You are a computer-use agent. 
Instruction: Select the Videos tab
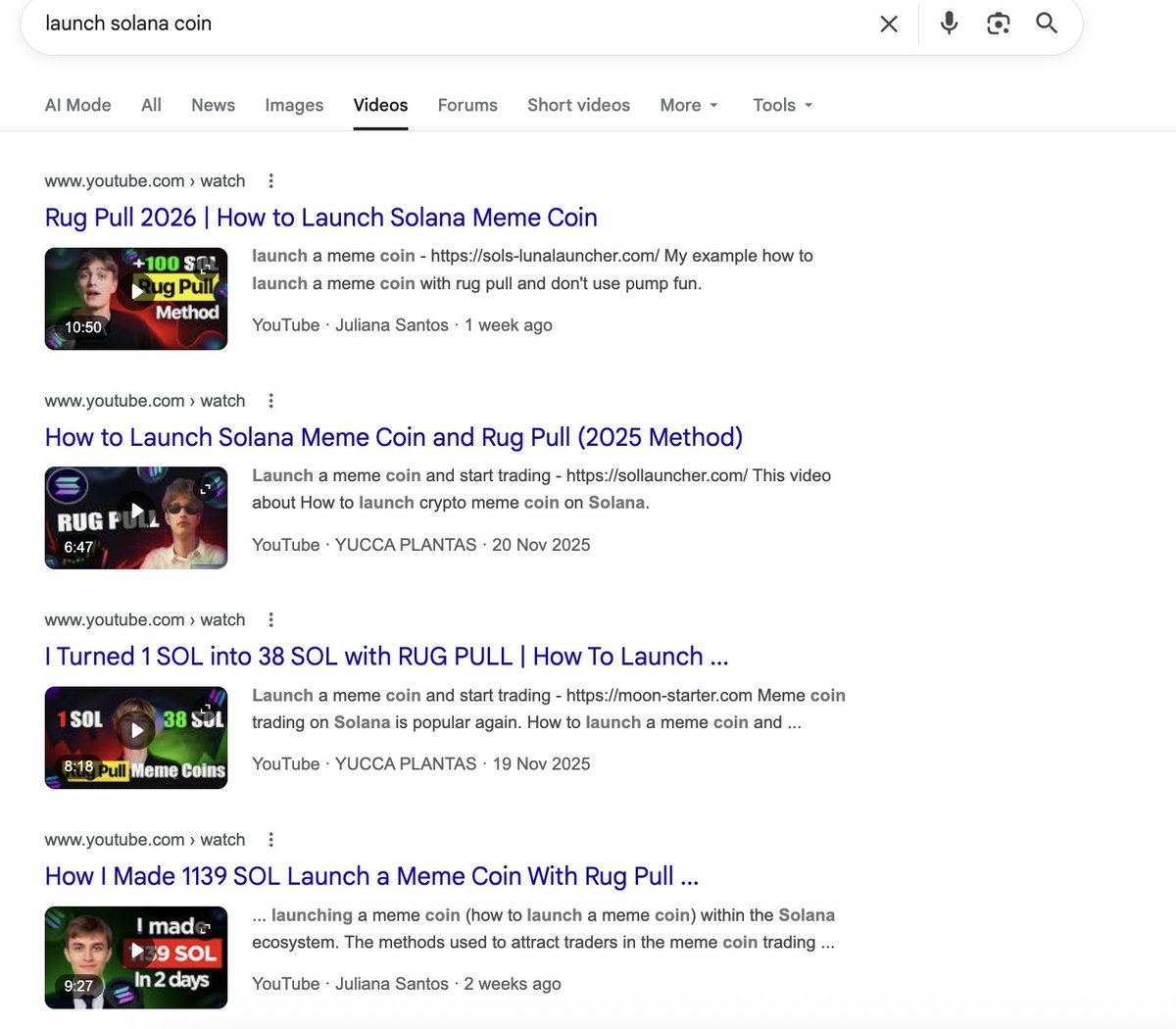pos(380,105)
